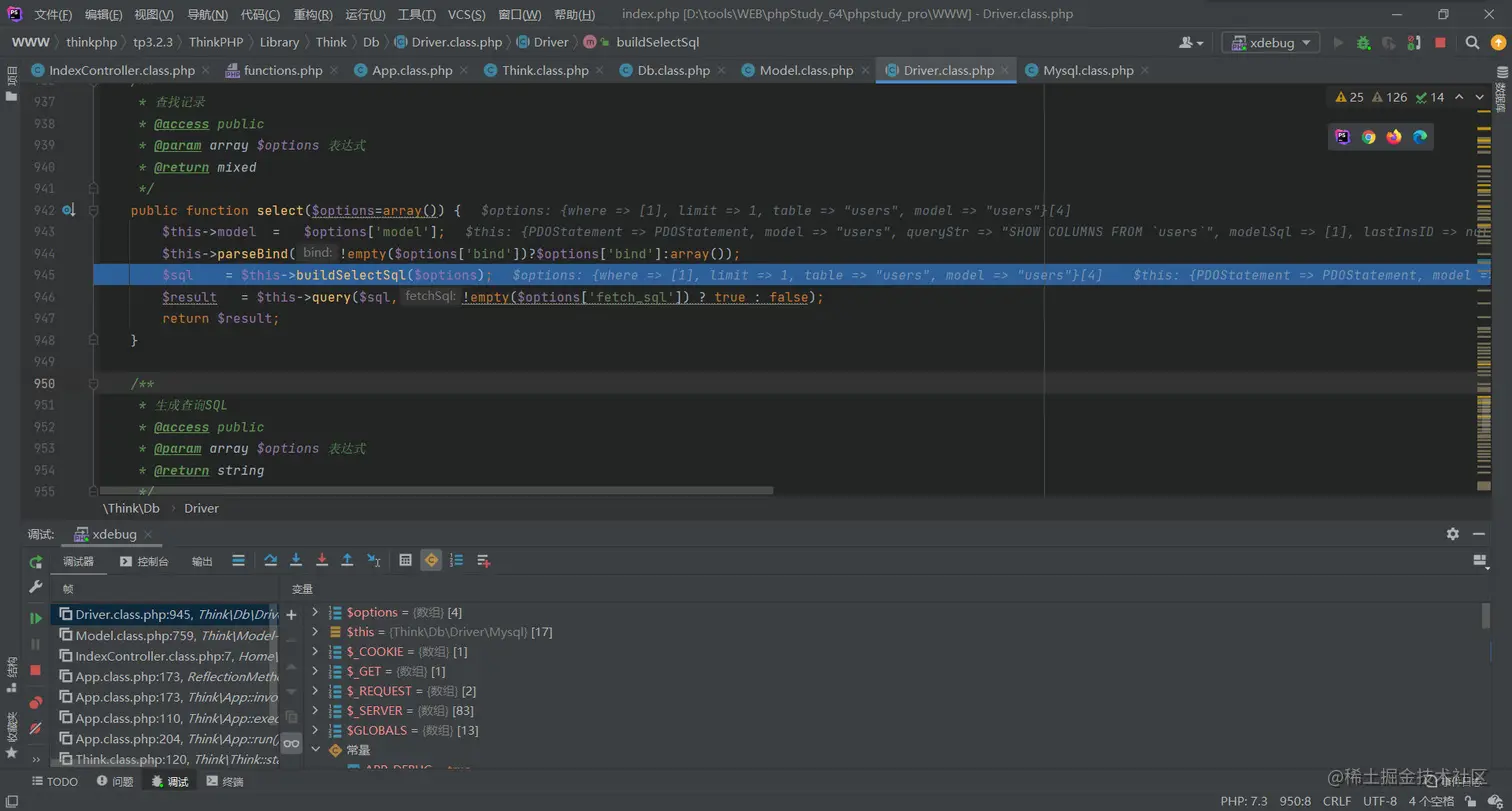The width and height of the screenshot is (1512, 811).
Task: Open page in built-in PhpStorm preview icon
Action: 1342,137
